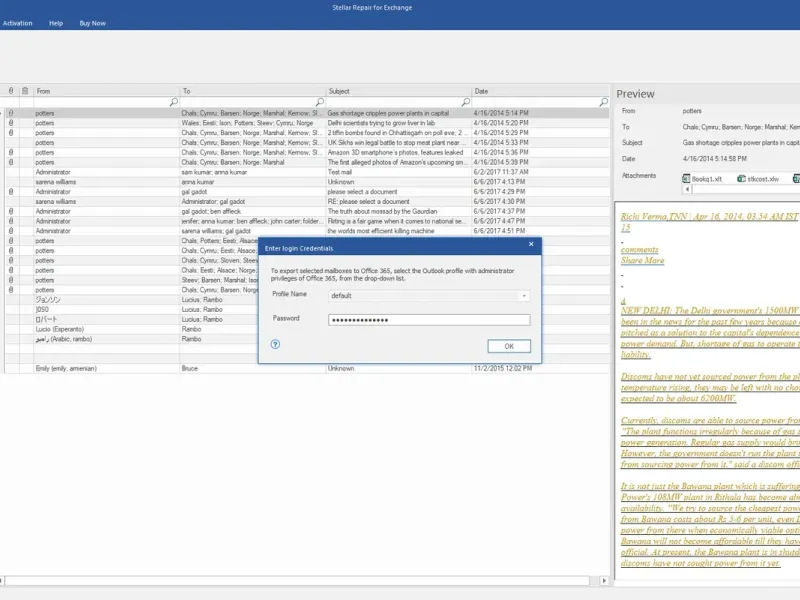Click the delete trash column header icon
Viewport: 800px width, 600px height.
(x=25, y=91)
